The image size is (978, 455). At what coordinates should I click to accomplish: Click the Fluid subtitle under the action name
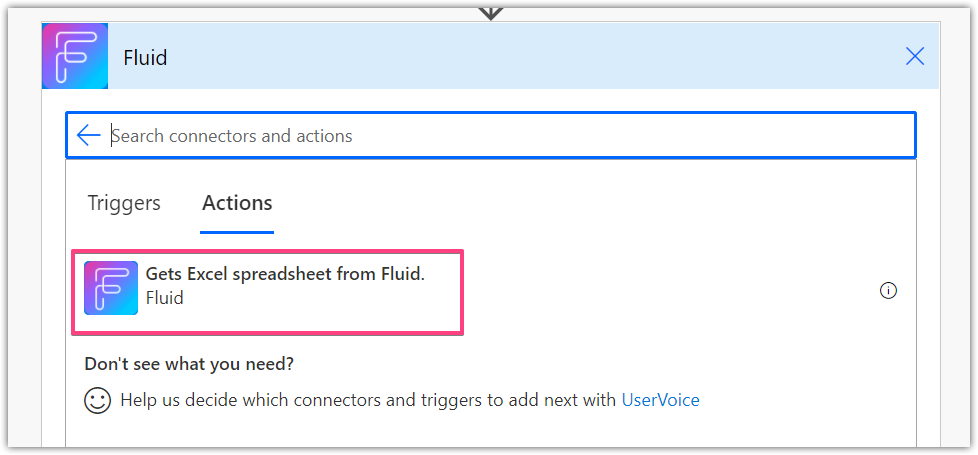pyautogui.click(x=165, y=298)
